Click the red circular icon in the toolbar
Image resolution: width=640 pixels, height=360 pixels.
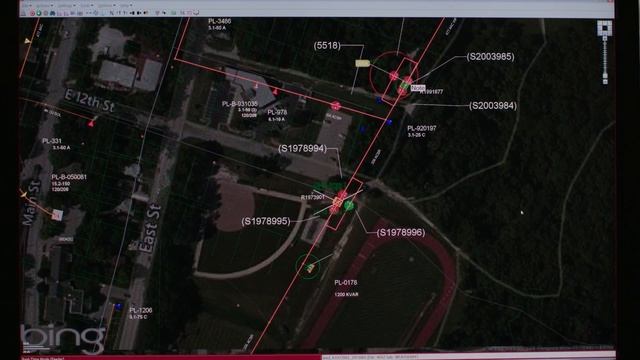pyautogui.click(x=32, y=13)
